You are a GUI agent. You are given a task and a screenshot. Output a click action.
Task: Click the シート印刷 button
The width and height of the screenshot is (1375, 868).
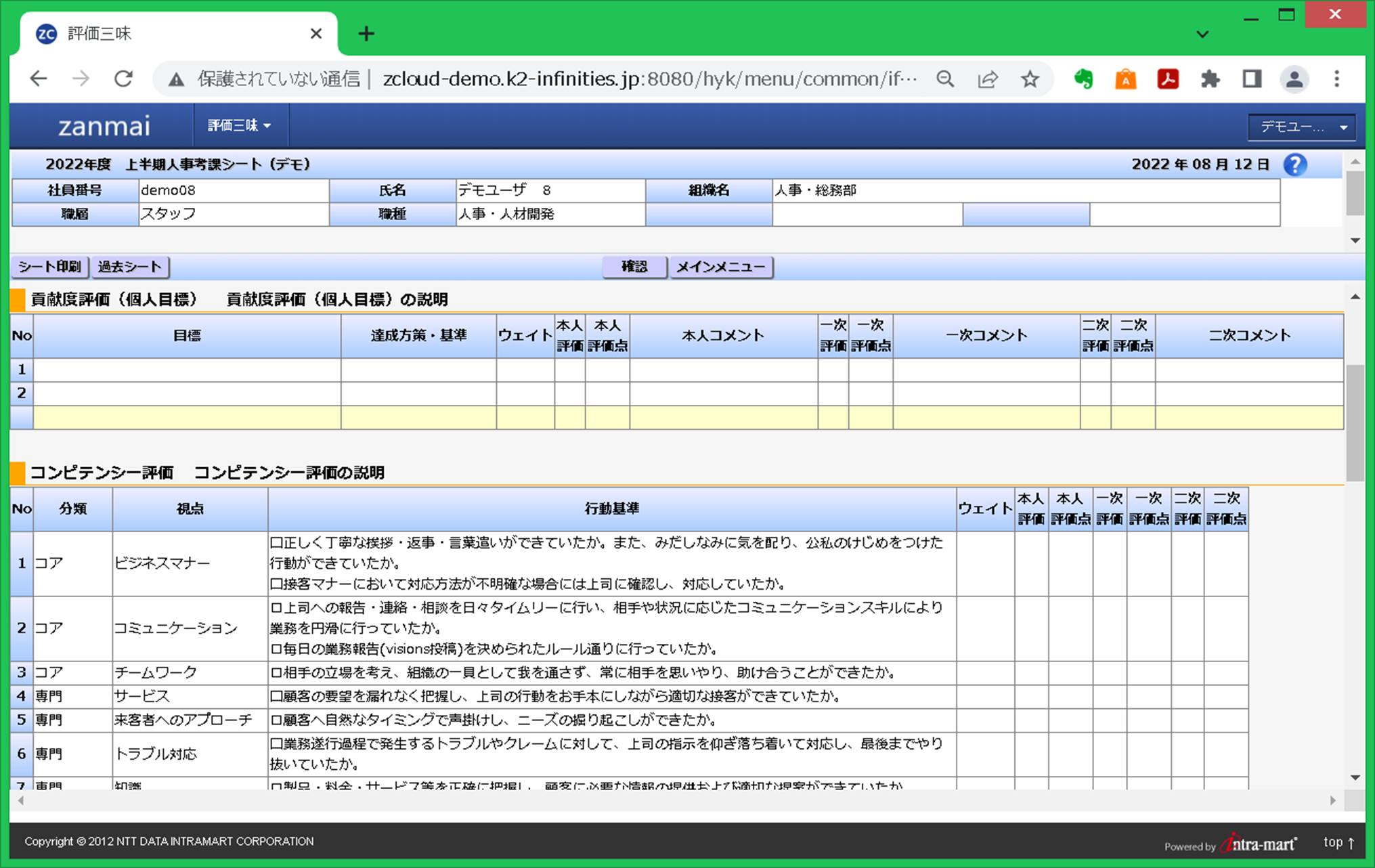coord(49,267)
